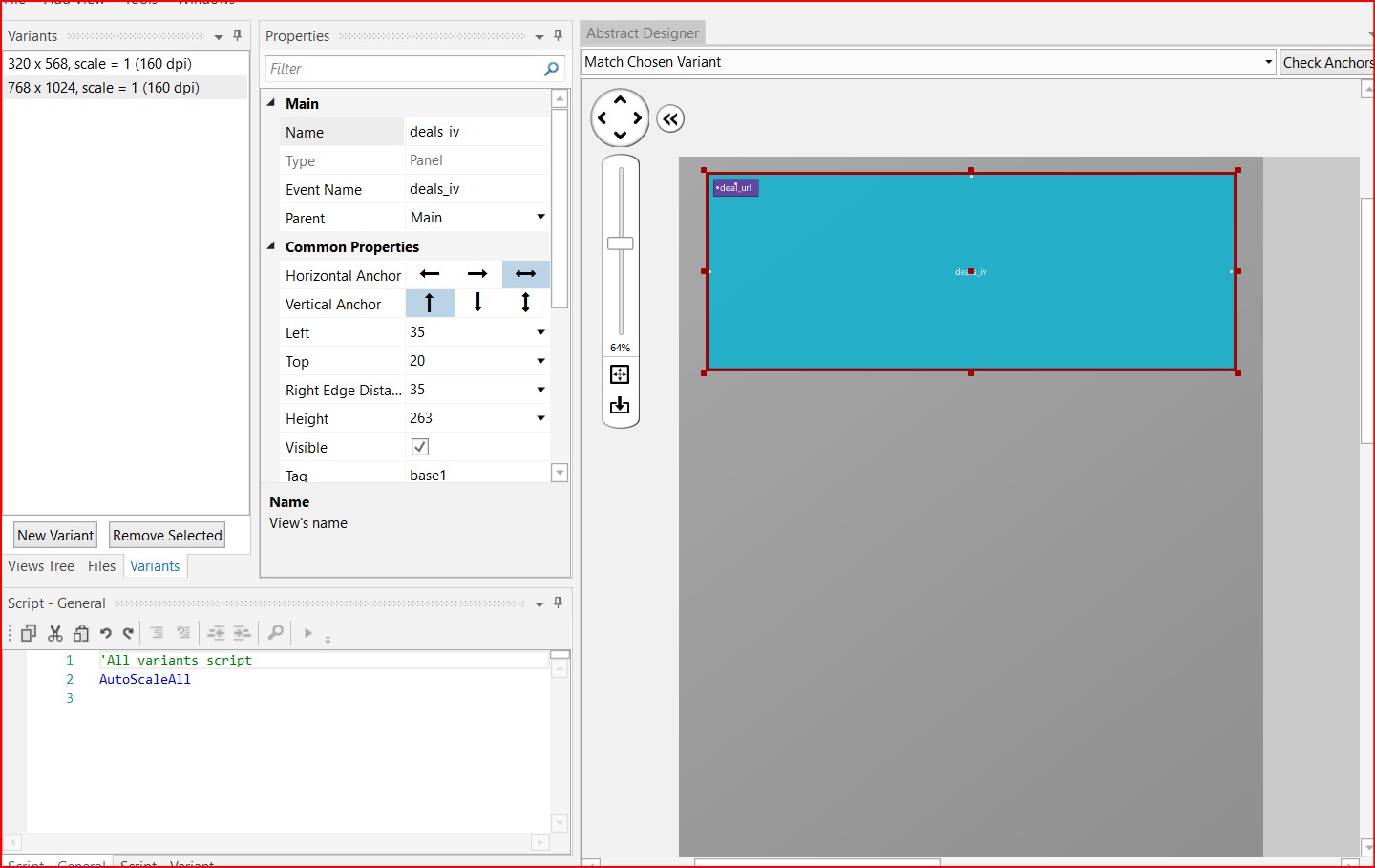Copy selection using the script toolbar copy icon
Image resolution: width=1375 pixels, height=868 pixels.
coord(29,633)
